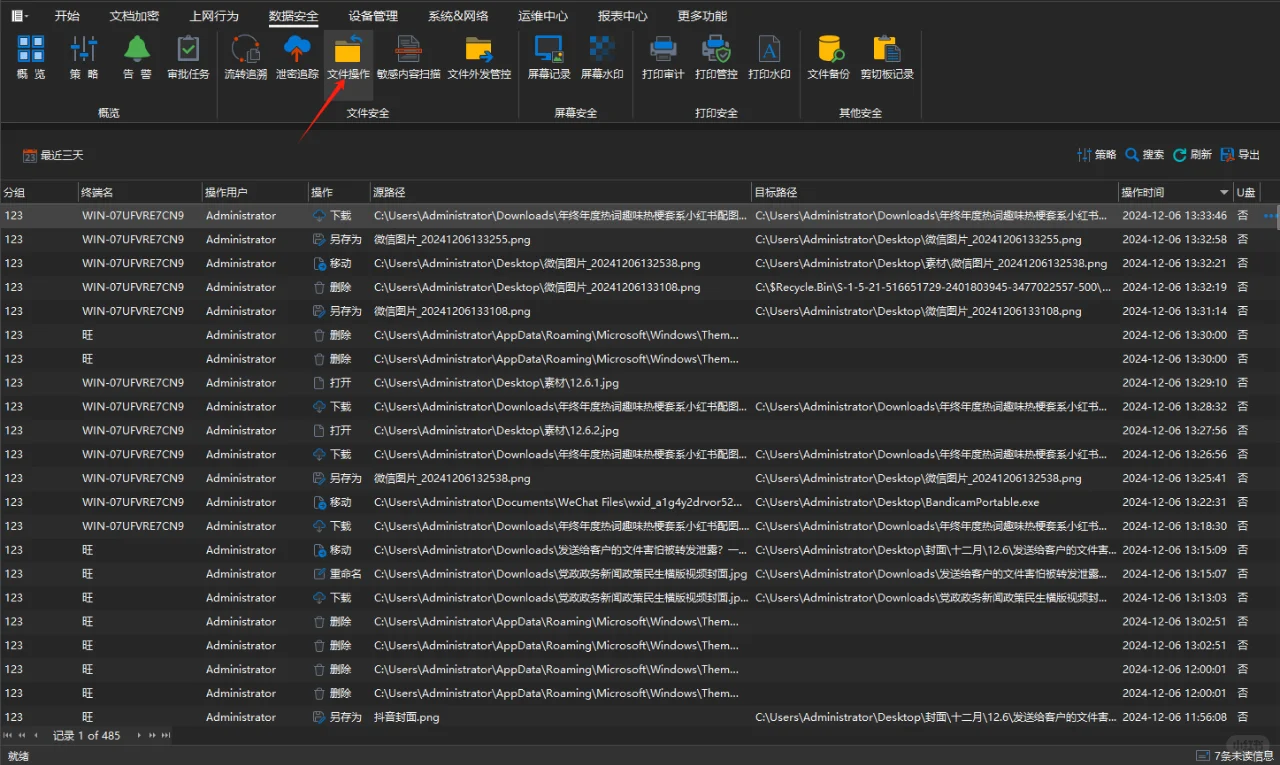The height and width of the screenshot is (765, 1280).
Task: Select the 流转追溯 tracing tool
Action: tap(245, 58)
